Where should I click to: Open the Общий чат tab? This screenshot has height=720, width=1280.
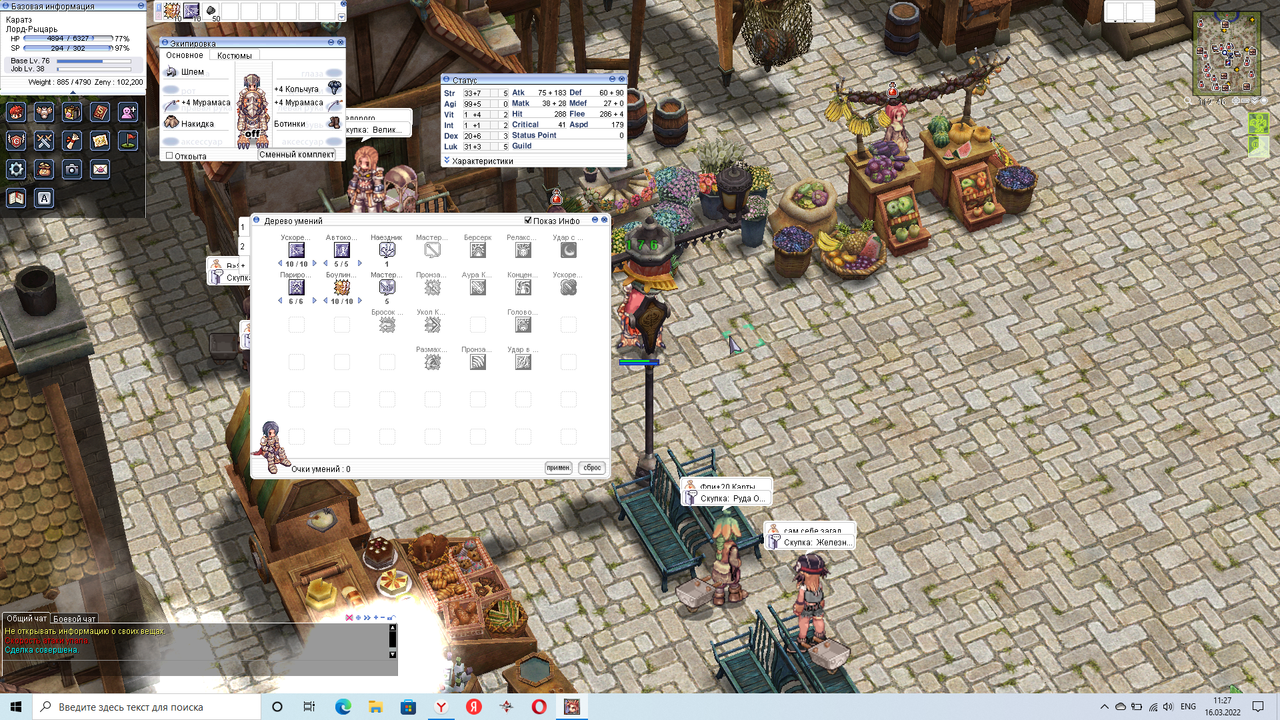click(x=25, y=619)
